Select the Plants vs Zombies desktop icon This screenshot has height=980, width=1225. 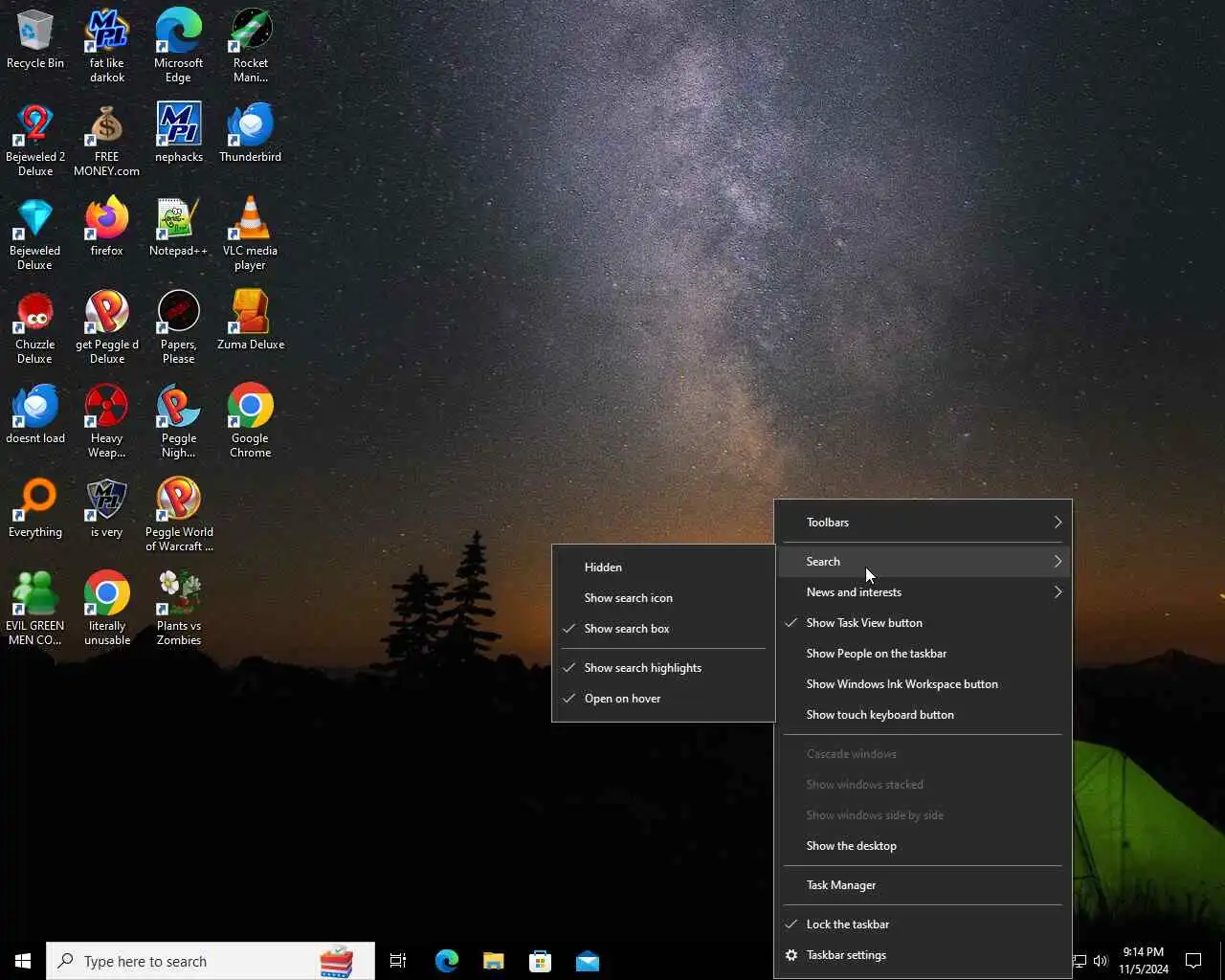click(x=179, y=609)
